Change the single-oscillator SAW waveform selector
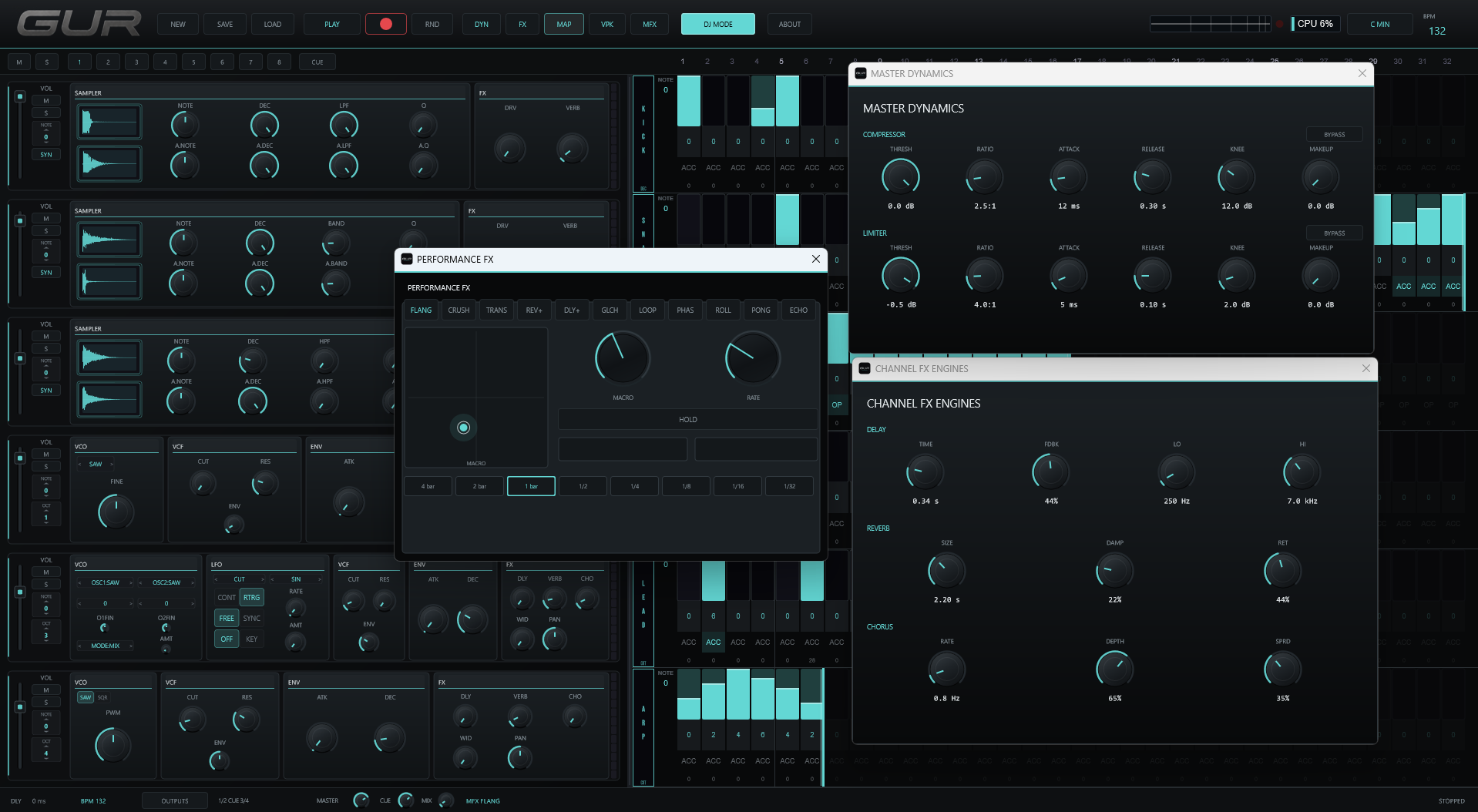Viewport: 1478px width, 812px height. pyautogui.click(x=96, y=464)
